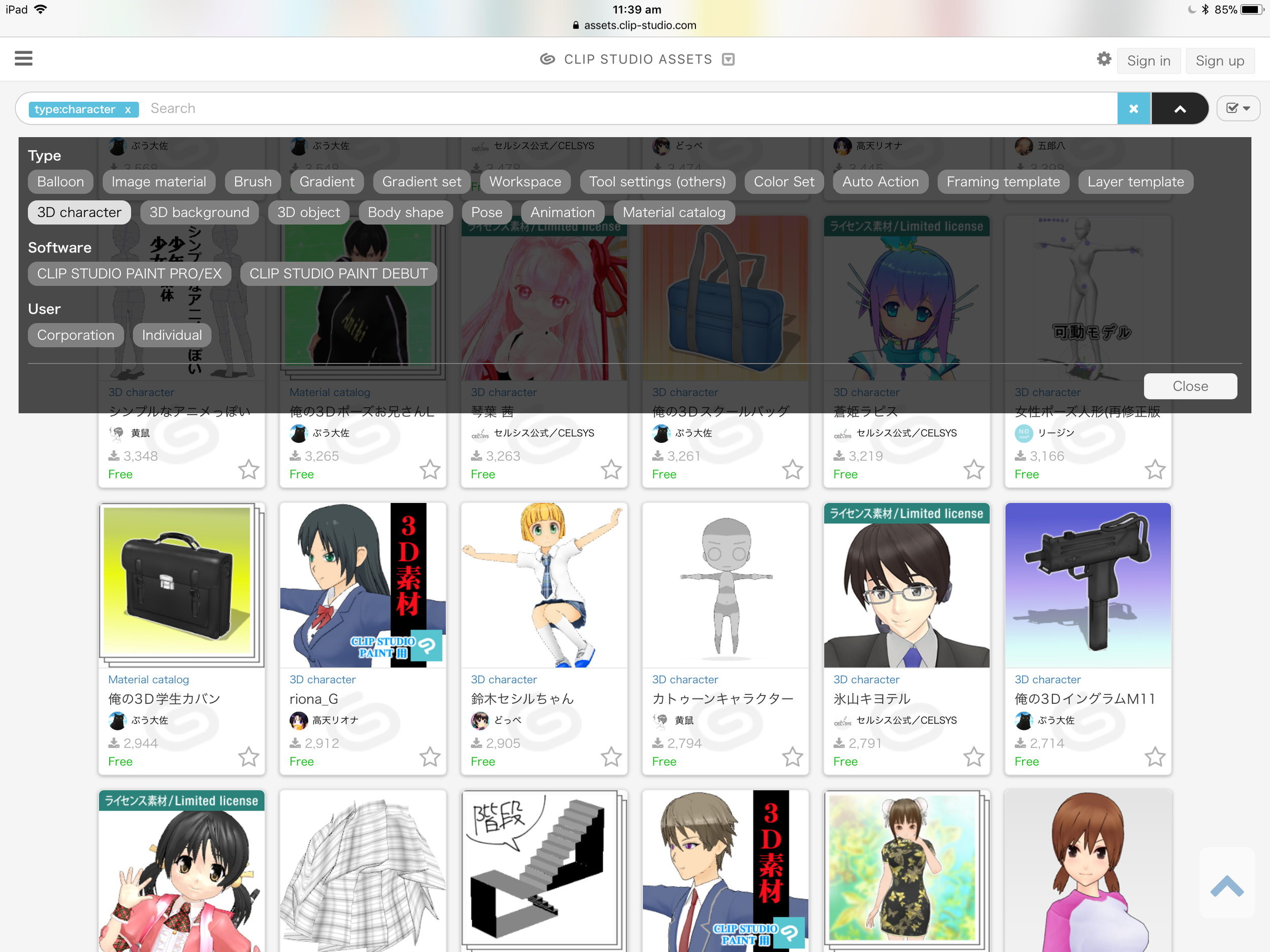
Task: Favorite the riona_G asset star
Action: (x=429, y=756)
